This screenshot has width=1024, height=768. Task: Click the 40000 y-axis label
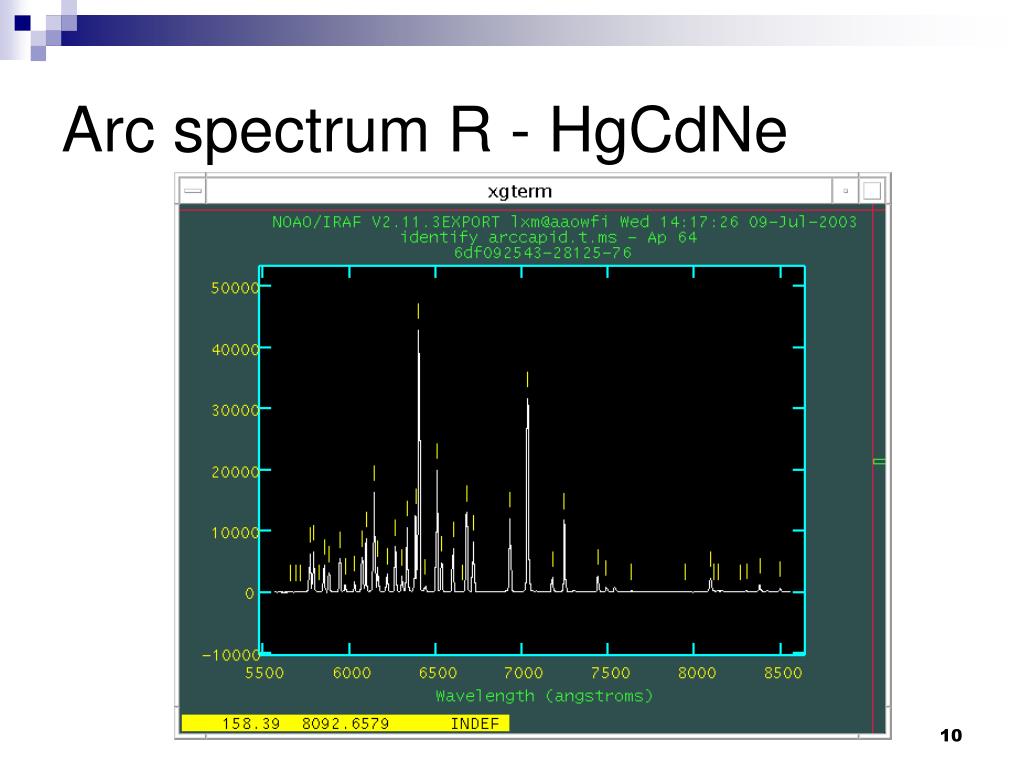coord(235,349)
